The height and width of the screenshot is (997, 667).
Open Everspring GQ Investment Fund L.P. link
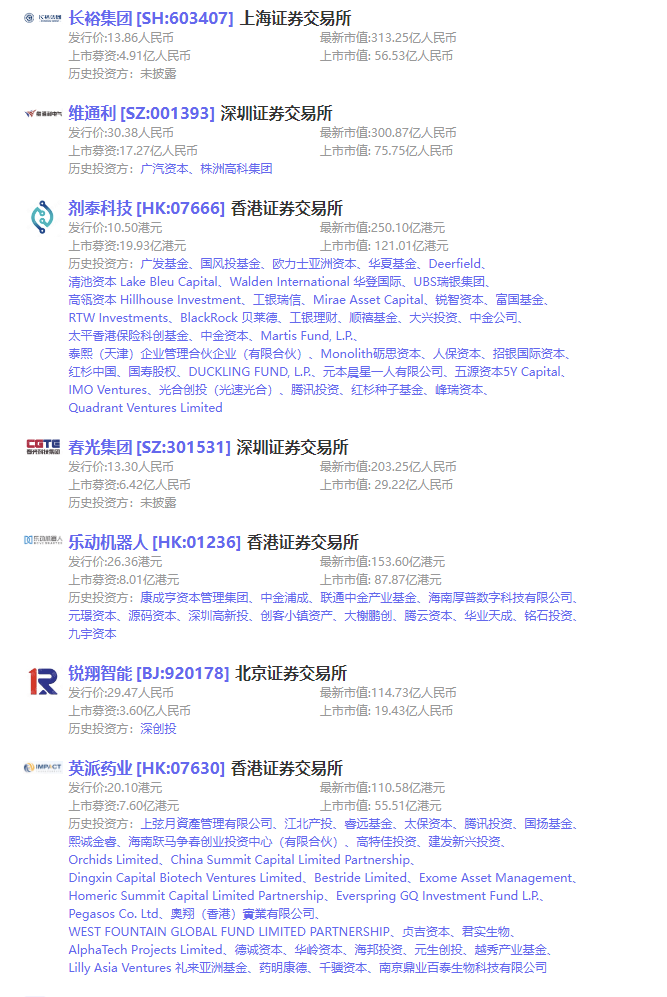tap(438, 895)
